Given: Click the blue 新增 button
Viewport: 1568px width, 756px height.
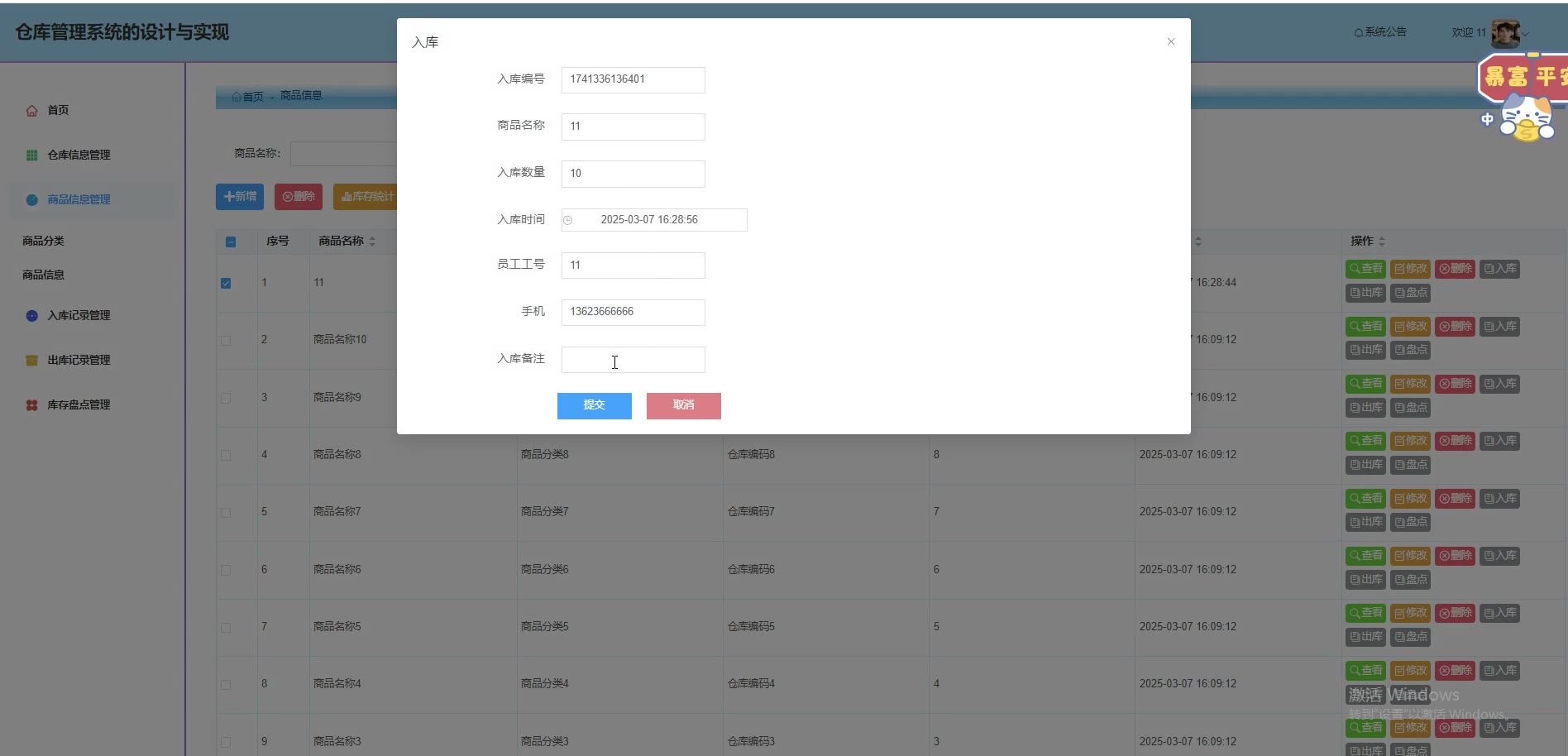Looking at the screenshot, I should (x=240, y=197).
